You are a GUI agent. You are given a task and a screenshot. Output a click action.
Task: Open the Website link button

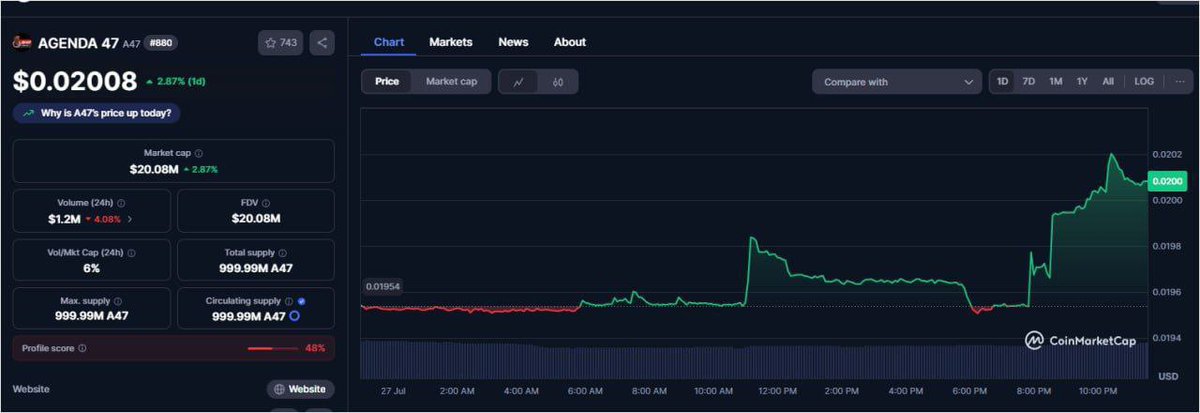point(300,389)
